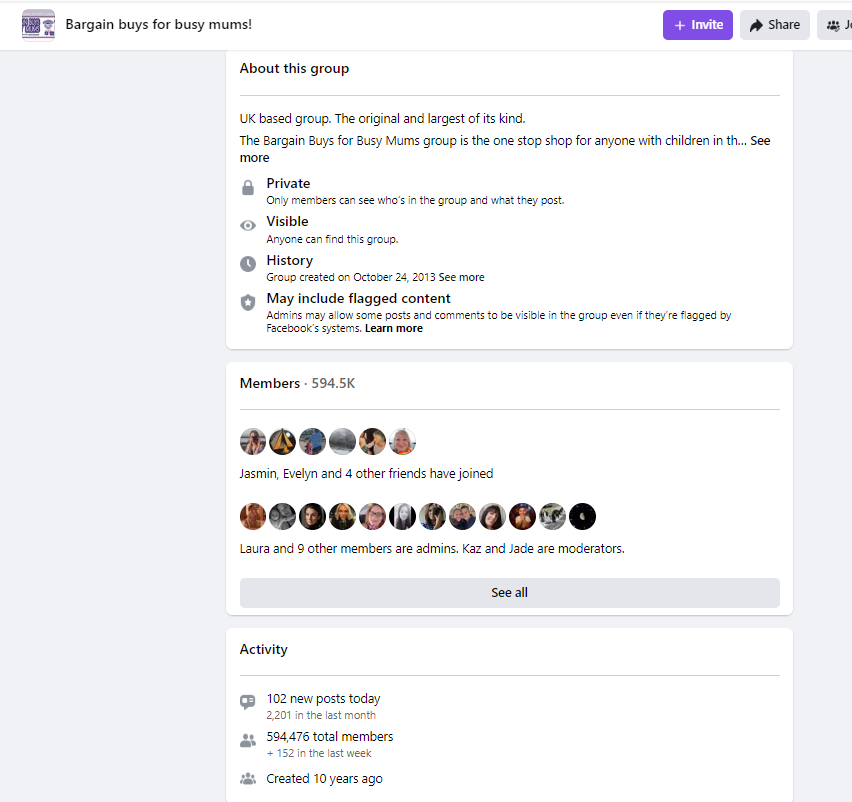The width and height of the screenshot is (852, 802).
Task: Click the Private lock icon
Action: tap(248, 188)
